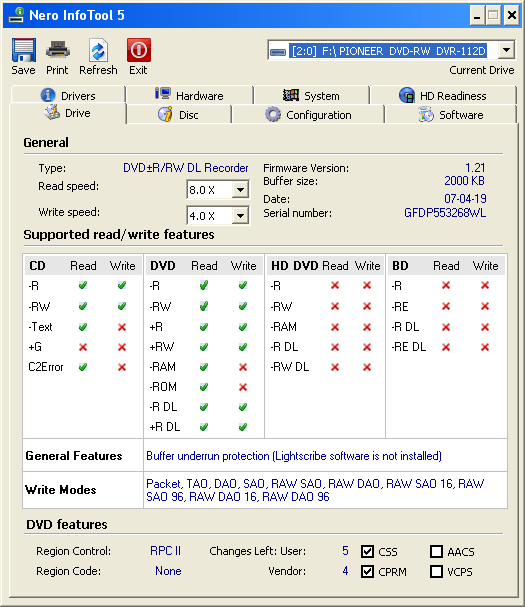The image size is (525, 607).
Task: Click the red cross for CD -Text Write
Action: [122, 327]
